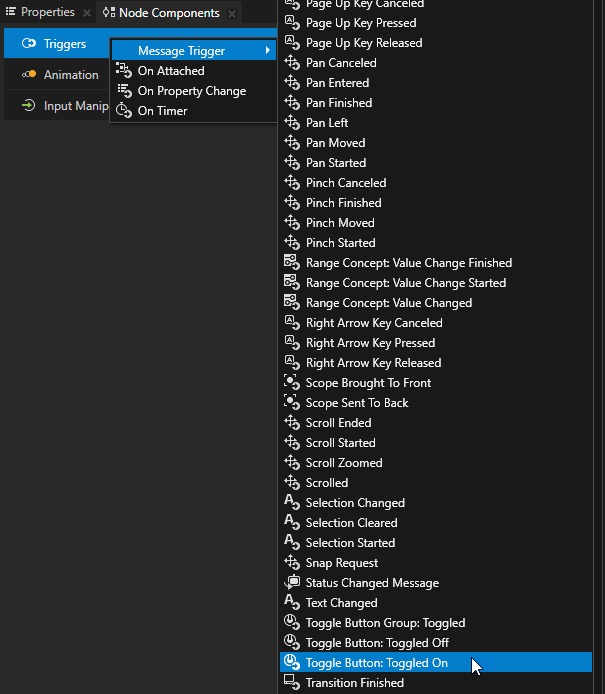Choose On Attached trigger
605x694 pixels.
pyautogui.click(x=193, y=70)
